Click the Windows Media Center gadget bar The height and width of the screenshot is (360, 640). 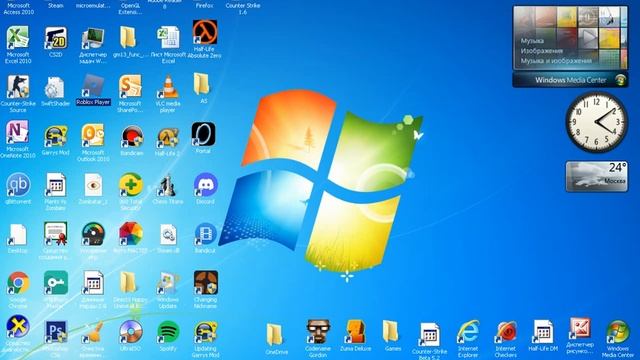point(570,80)
